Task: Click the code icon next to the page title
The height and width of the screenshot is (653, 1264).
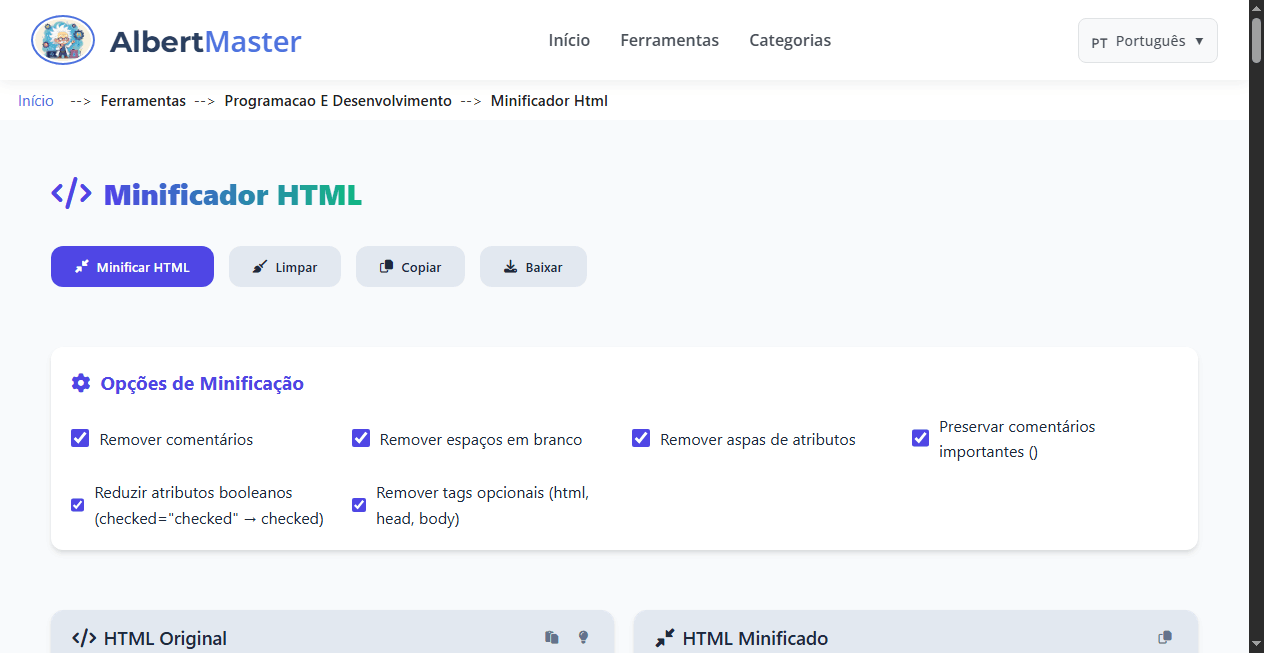Action: 71,193
